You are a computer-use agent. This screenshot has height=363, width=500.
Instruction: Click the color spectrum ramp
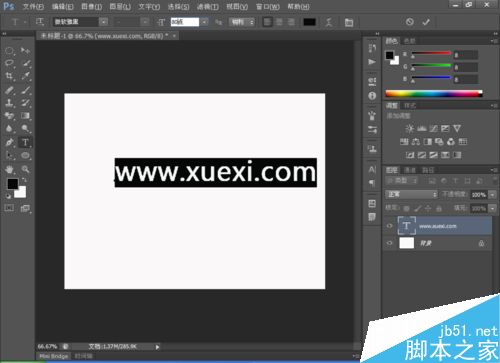pyautogui.click(x=434, y=94)
